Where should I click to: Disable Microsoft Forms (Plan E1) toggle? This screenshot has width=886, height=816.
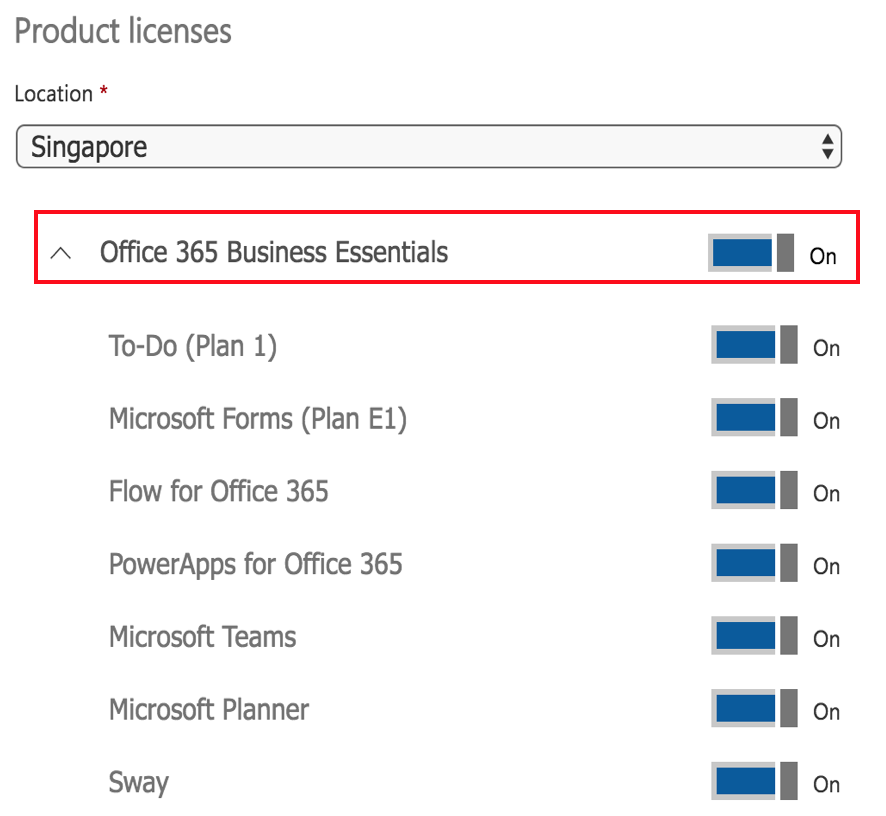pyautogui.click(x=754, y=418)
